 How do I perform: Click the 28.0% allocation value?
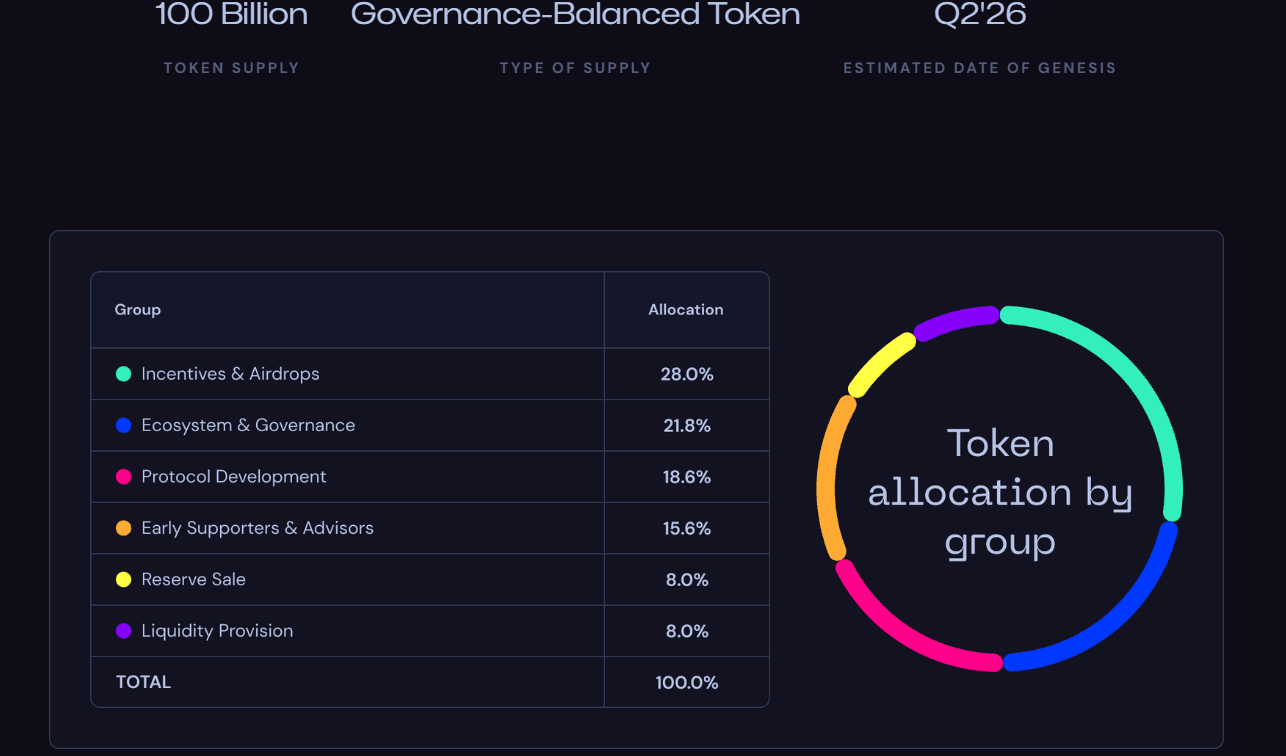click(x=687, y=374)
